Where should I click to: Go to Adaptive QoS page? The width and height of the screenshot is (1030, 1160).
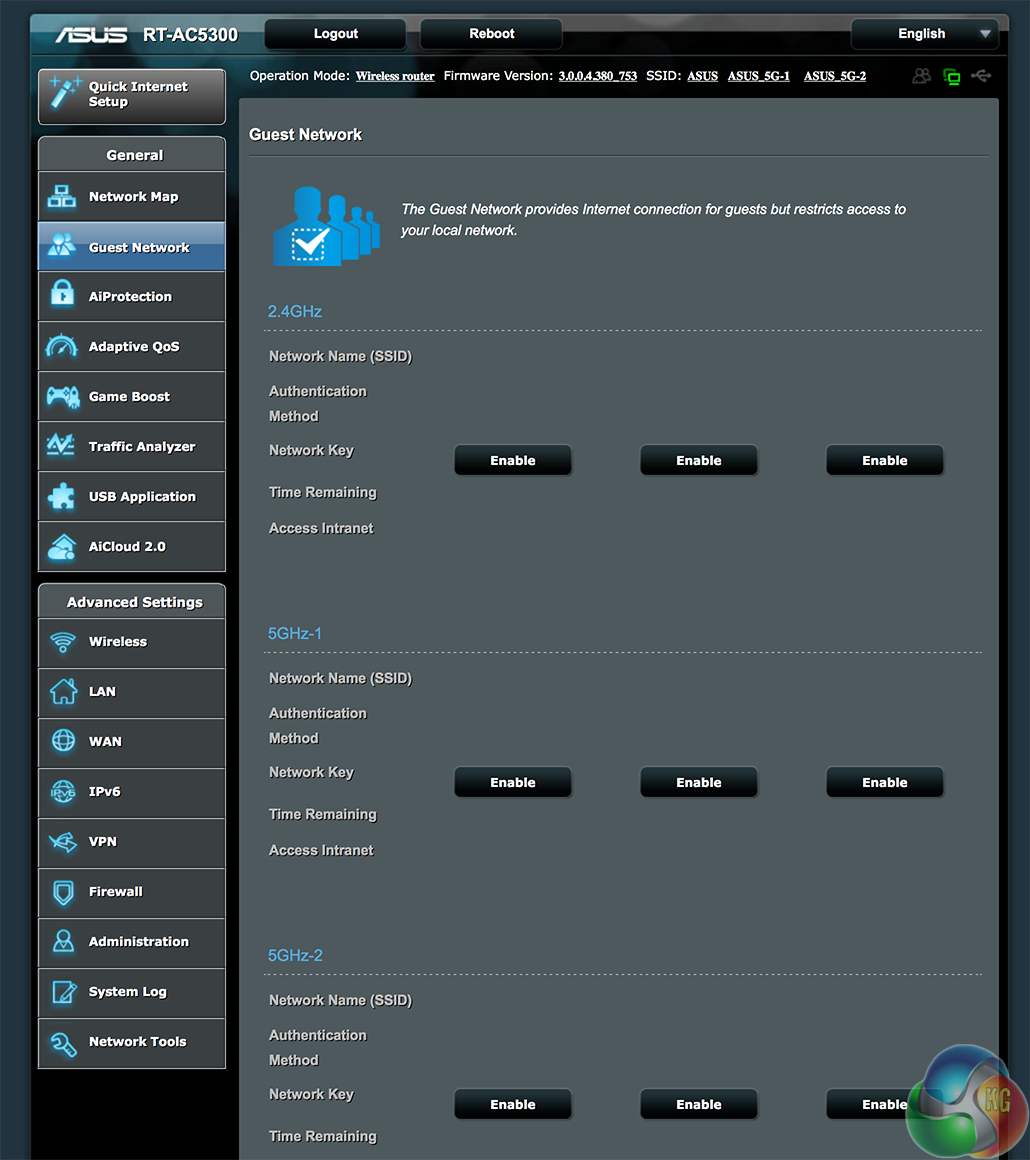[132, 346]
